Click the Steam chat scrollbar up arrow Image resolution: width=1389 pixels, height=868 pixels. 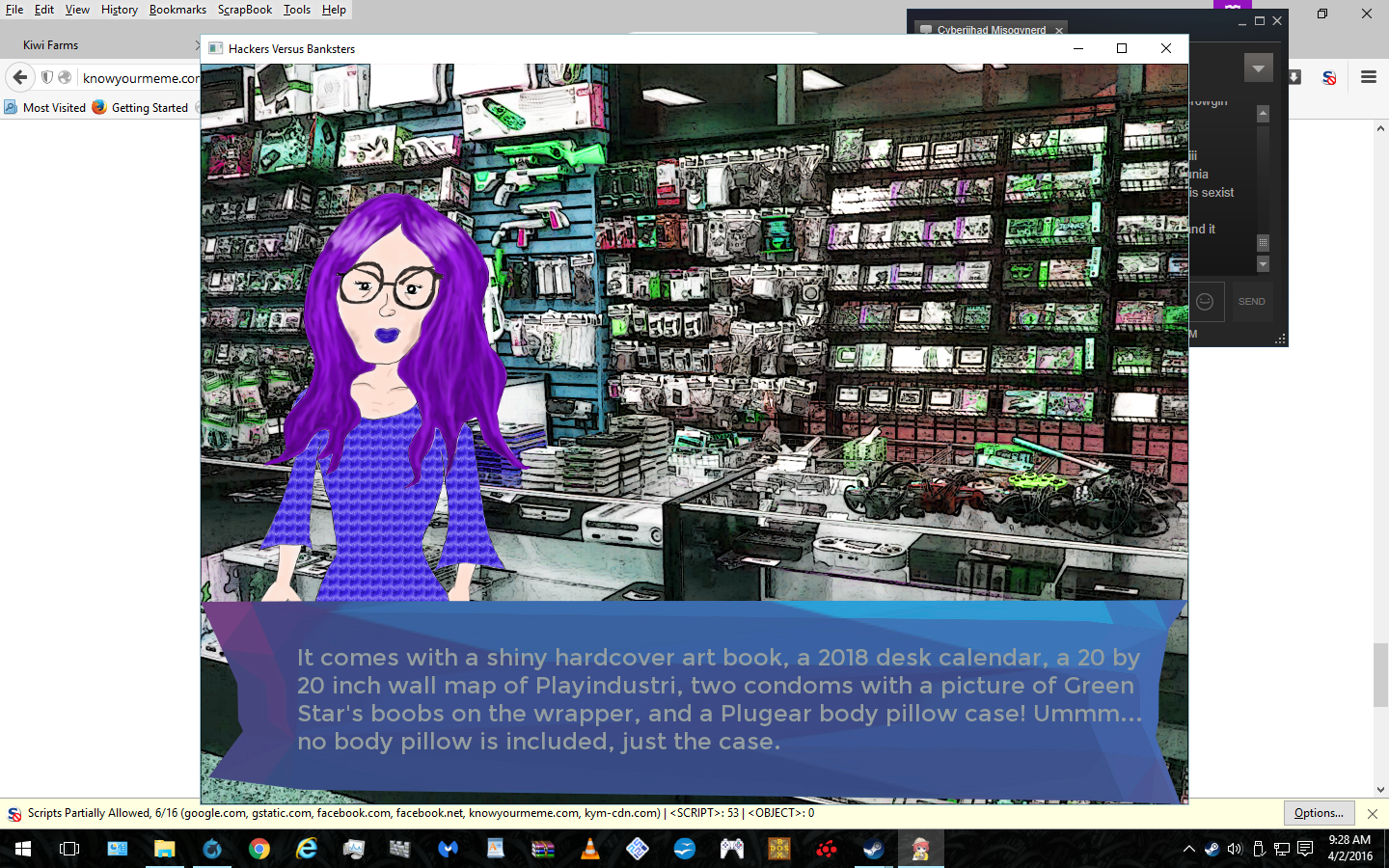pyautogui.click(x=1263, y=114)
